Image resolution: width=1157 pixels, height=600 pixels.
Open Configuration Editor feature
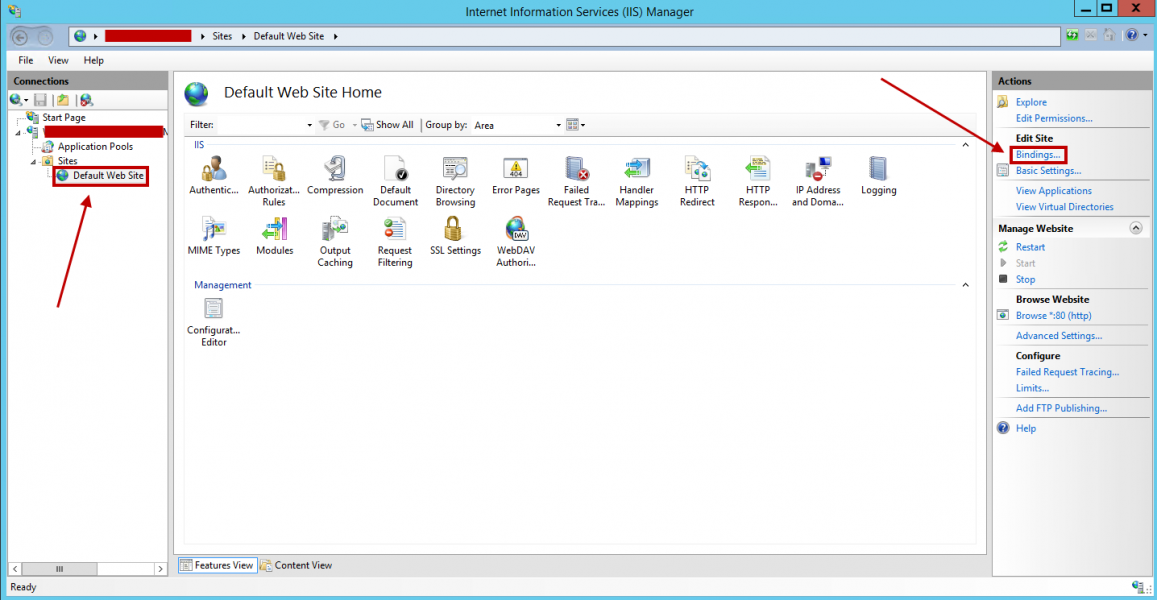coord(213,322)
